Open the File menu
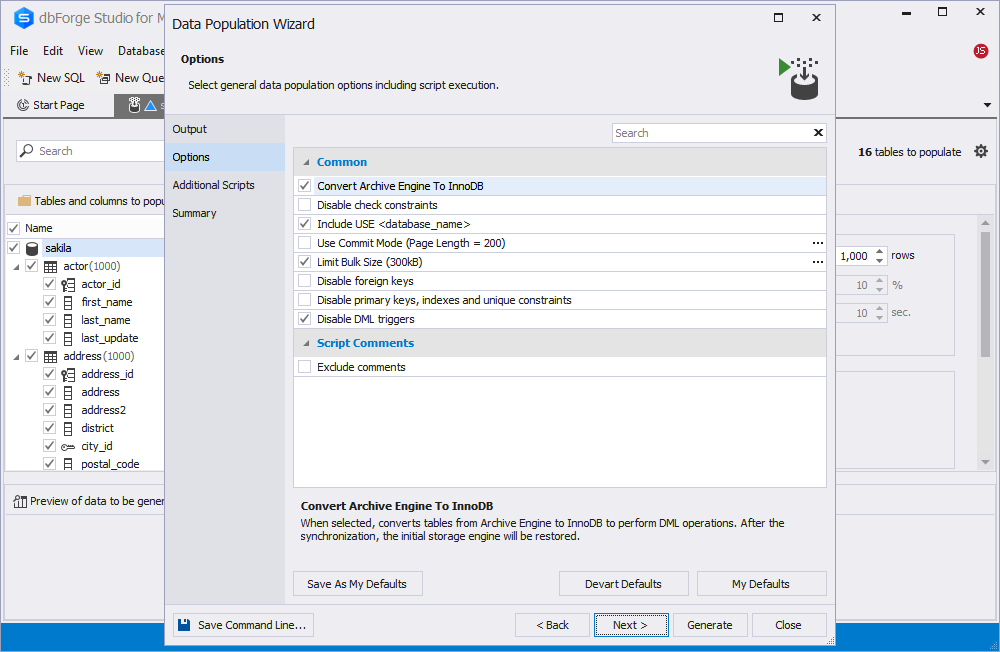1000x652 pixels. (x=19, y=51)
